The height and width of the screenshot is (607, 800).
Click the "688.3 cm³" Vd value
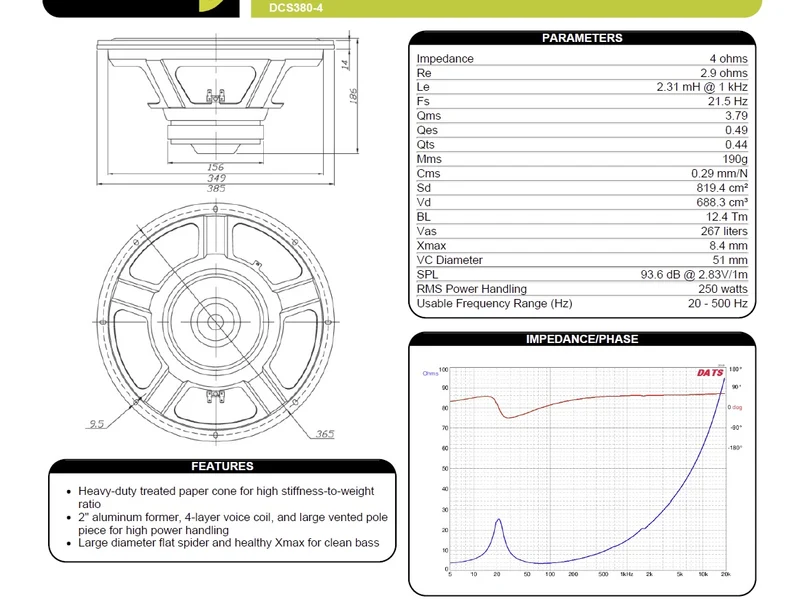tap(722, 202)
